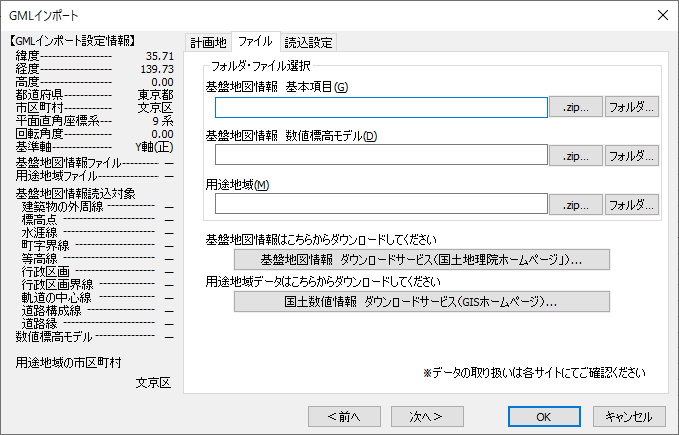Image resolution: width=679 pixels, height=435 pixels.
Task: Open 基盤地図情報 ダウンロードサービス link button
Action: (420, 260)
